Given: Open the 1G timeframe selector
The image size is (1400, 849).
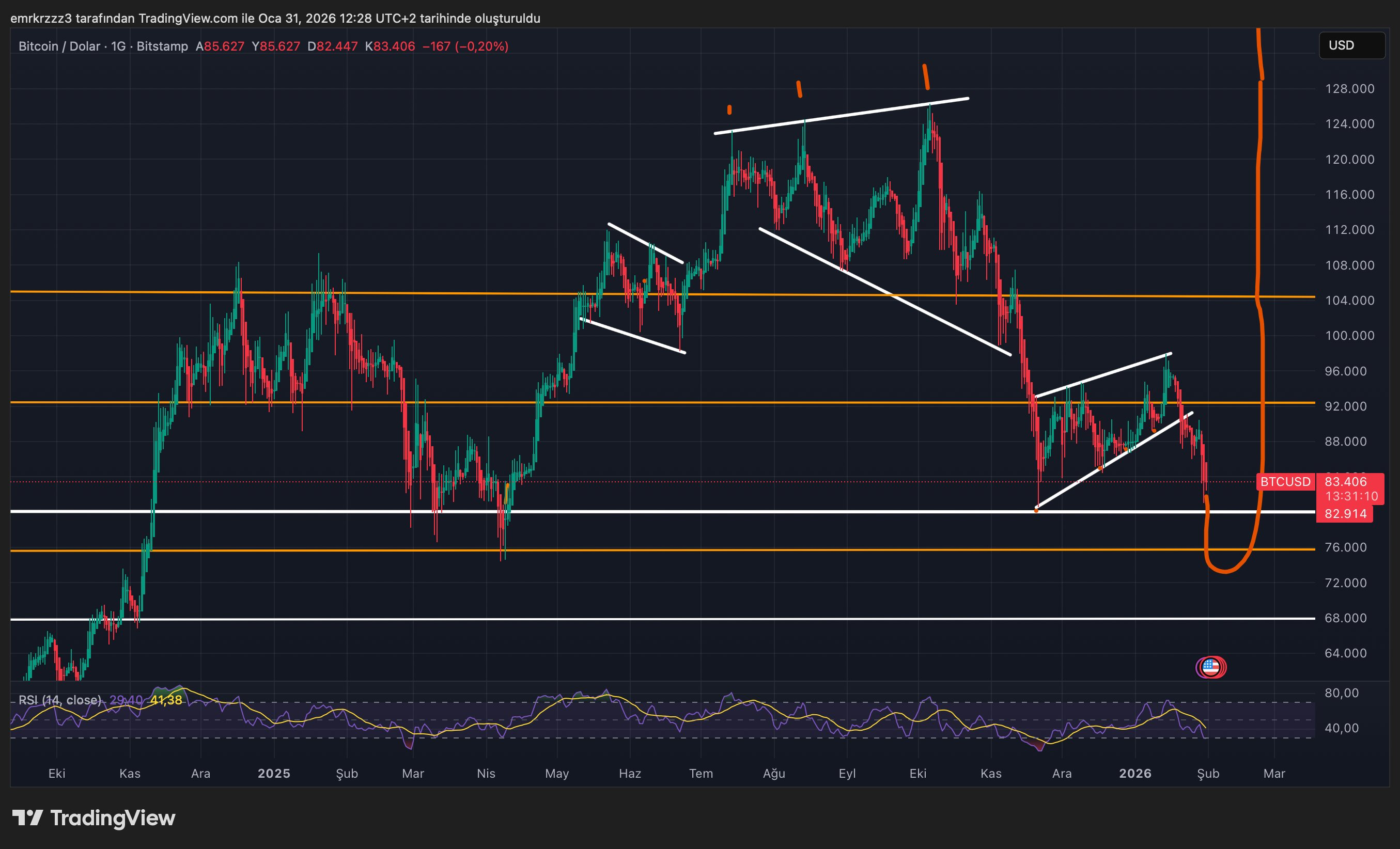Looking at the screenshot, I should coord(118,46).
